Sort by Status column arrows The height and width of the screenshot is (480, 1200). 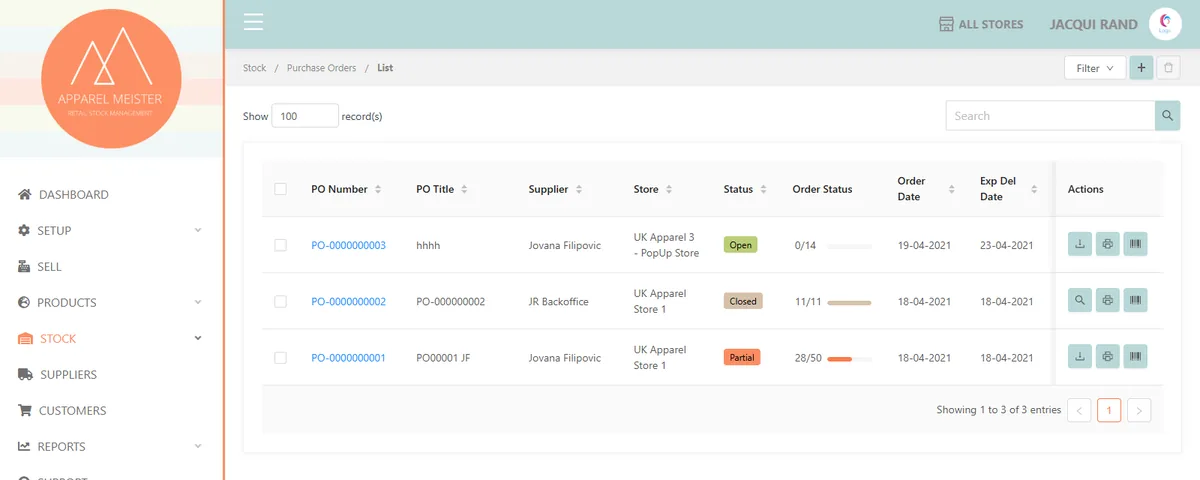763,189
